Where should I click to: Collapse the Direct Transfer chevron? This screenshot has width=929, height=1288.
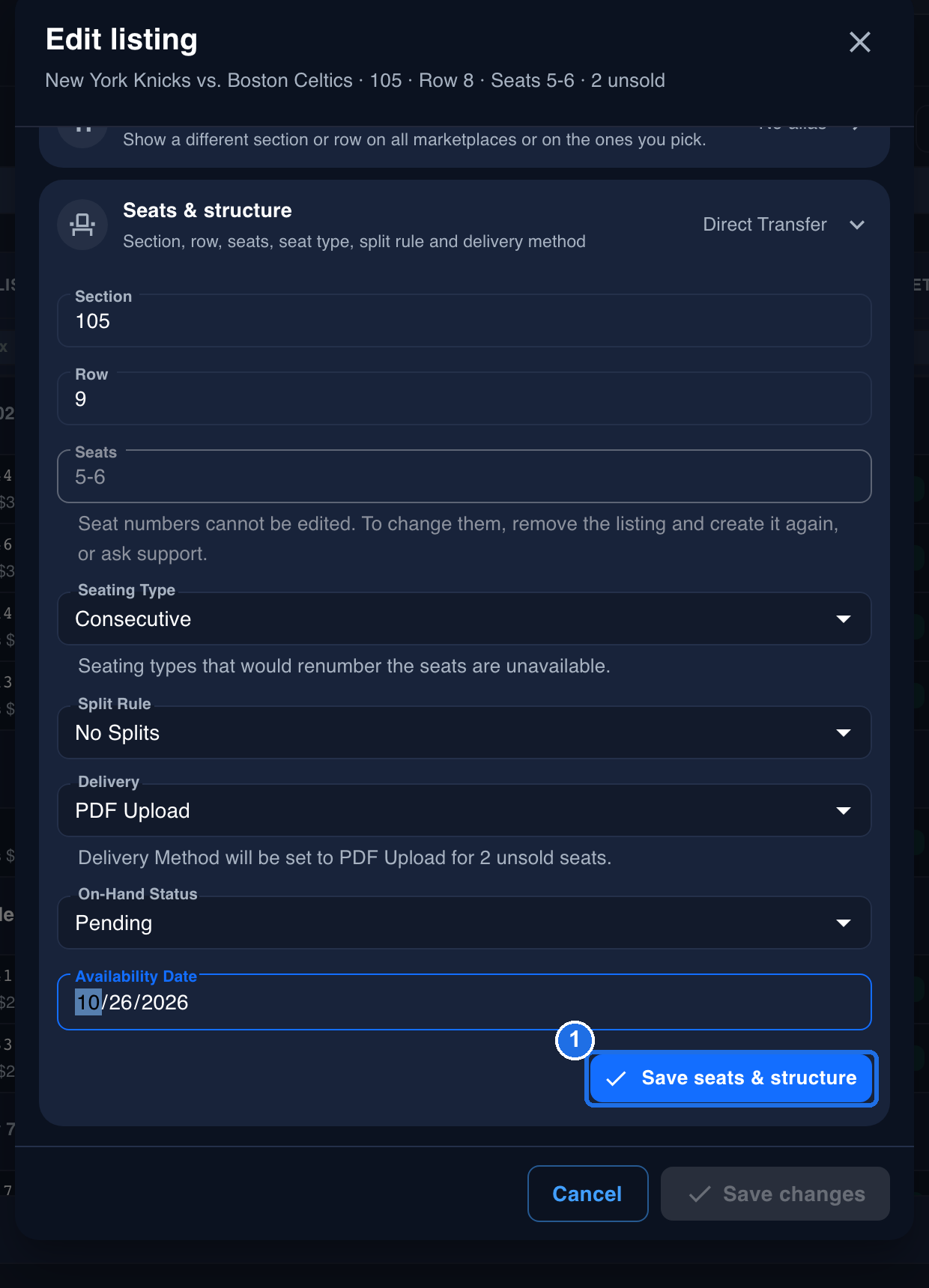point(857,225)
